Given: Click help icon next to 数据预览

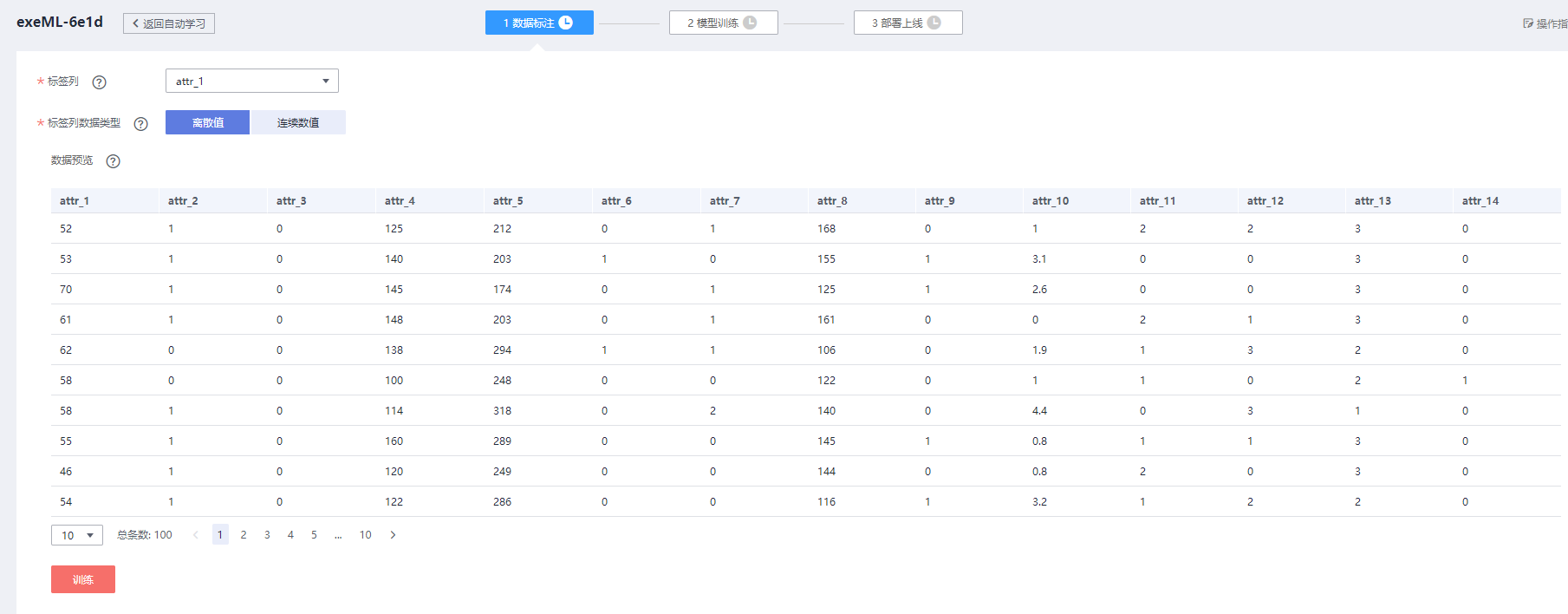Looking at the screenshot, I should pyautogui.click(x=114, y=161).
